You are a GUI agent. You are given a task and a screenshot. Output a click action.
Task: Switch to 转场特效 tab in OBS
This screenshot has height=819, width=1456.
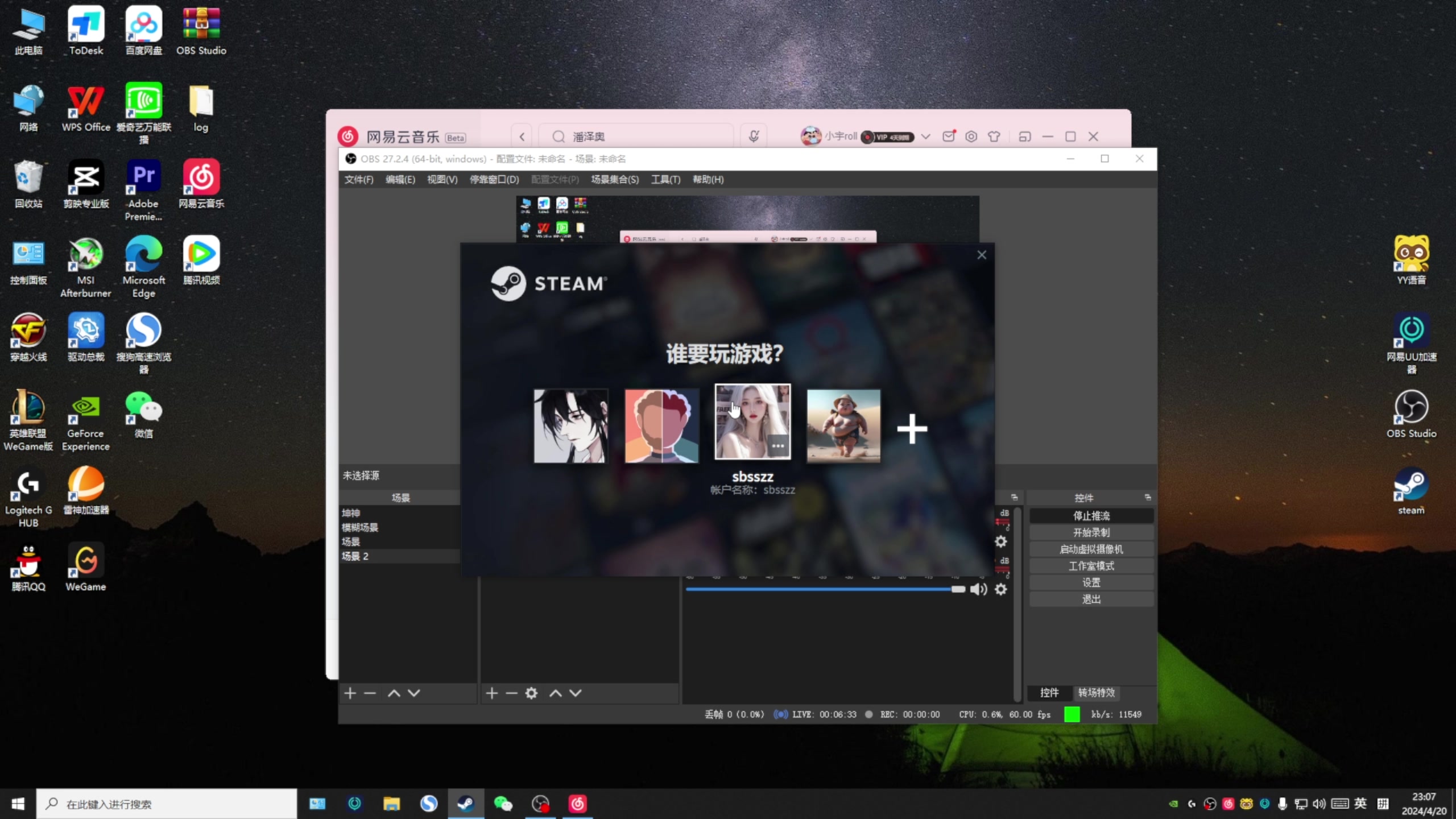(x=1097, y=692)
